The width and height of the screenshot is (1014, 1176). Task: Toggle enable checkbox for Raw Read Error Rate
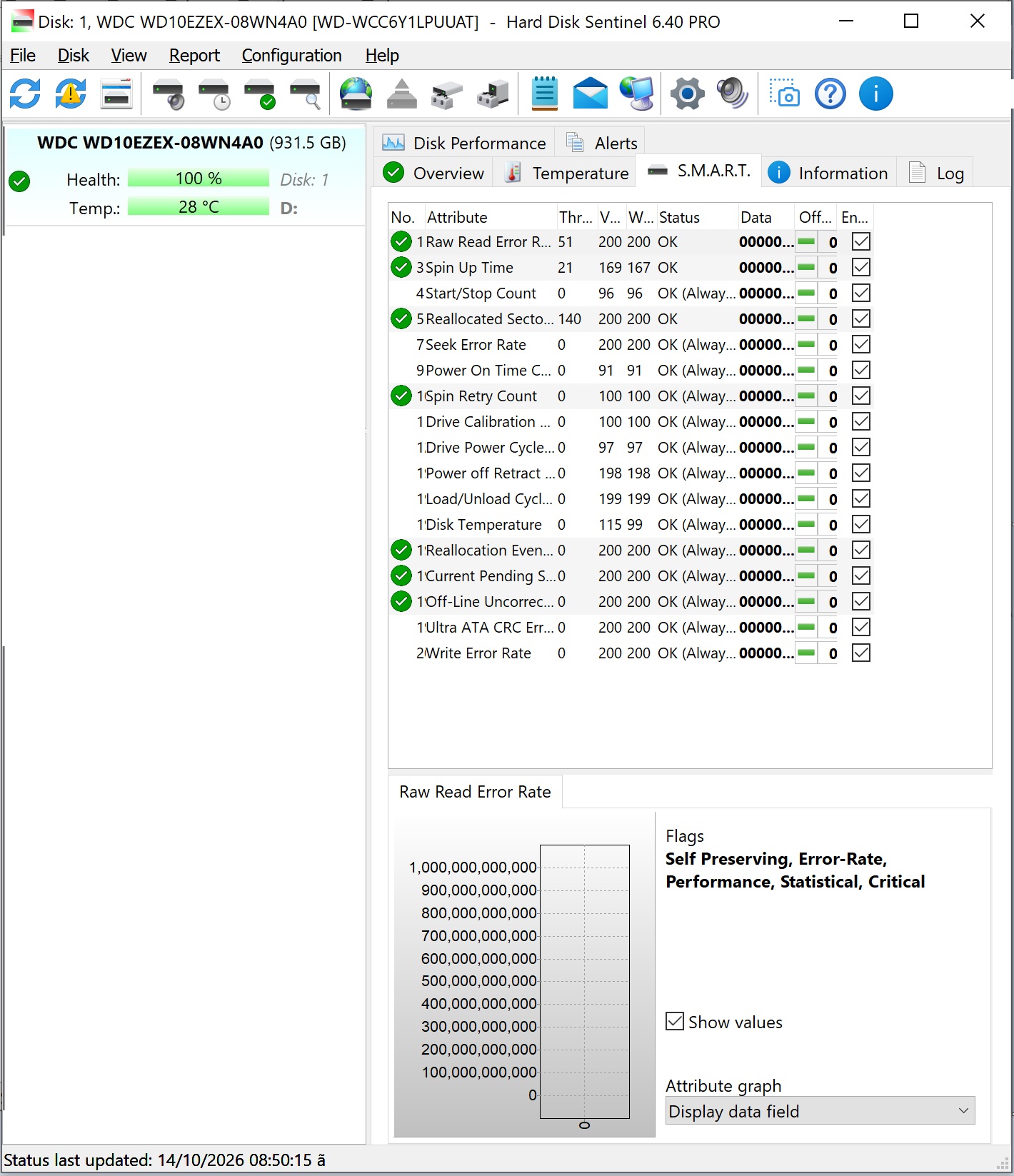(861, 242)
